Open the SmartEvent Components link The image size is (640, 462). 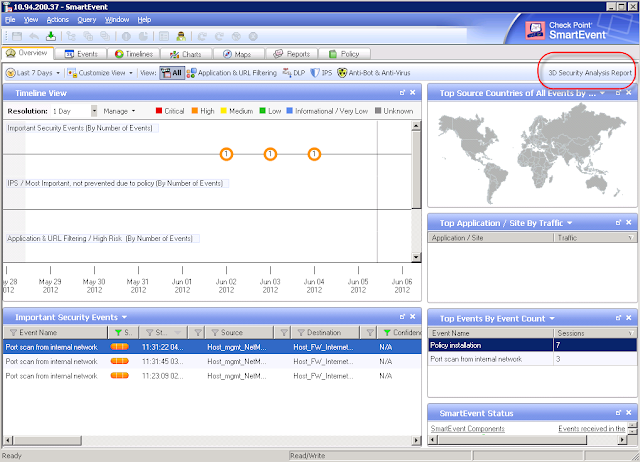(467, 429)
